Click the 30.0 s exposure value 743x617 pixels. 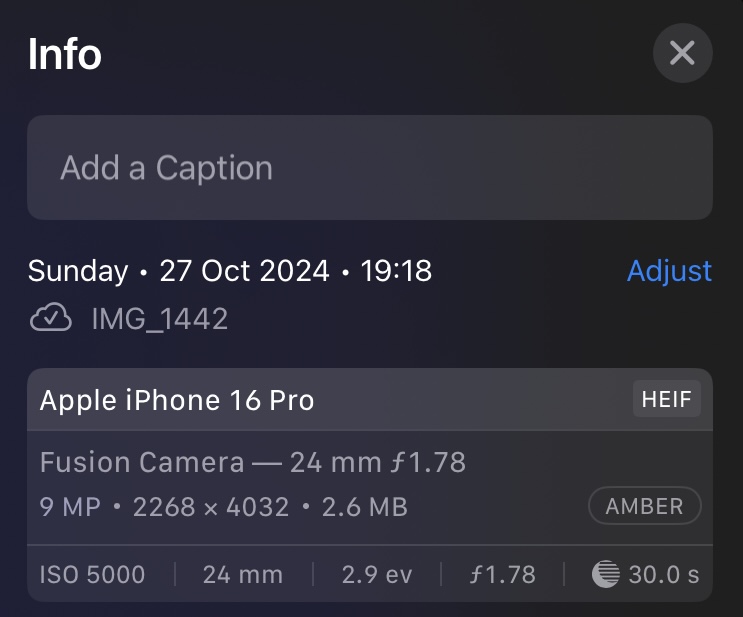[x=662, y=575]
